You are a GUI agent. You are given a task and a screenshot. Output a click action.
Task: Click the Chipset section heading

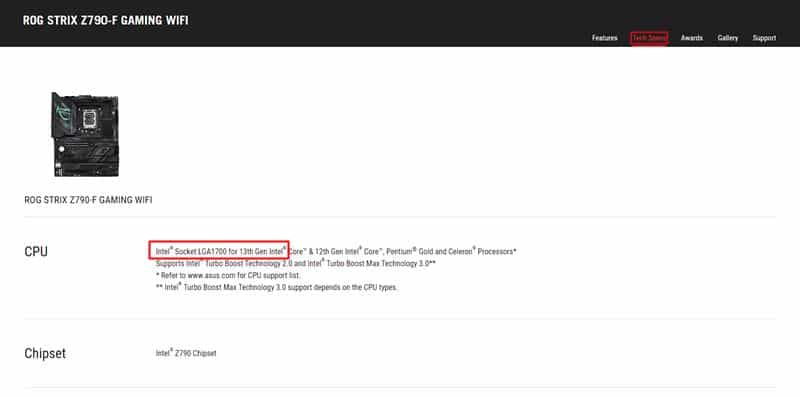[45, 354]
